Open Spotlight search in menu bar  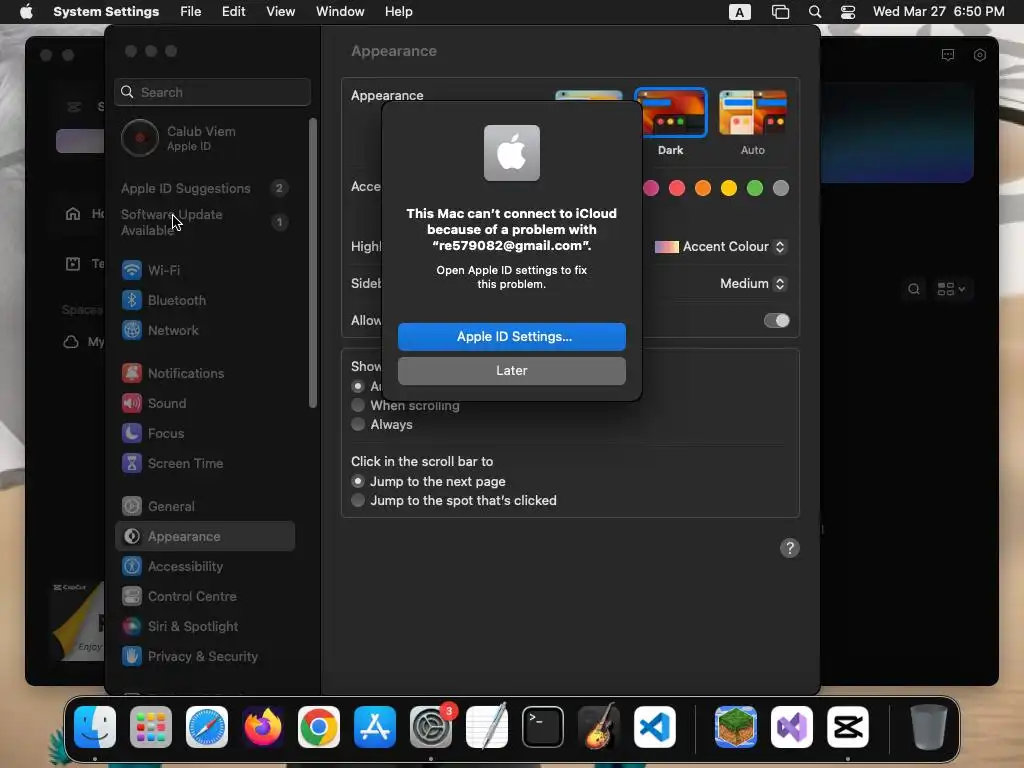814,12
